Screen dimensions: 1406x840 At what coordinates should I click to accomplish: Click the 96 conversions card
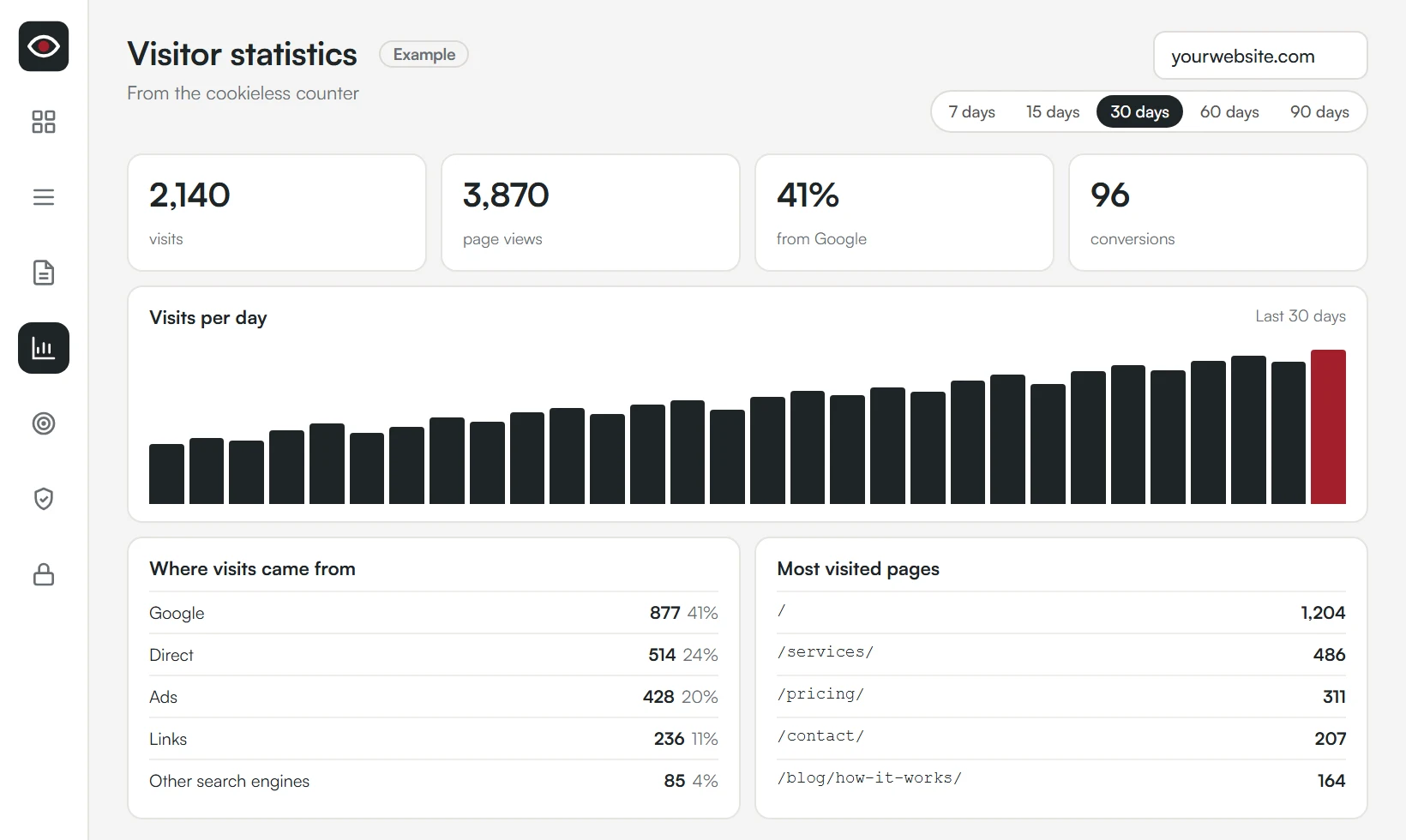pos(1218,213)
